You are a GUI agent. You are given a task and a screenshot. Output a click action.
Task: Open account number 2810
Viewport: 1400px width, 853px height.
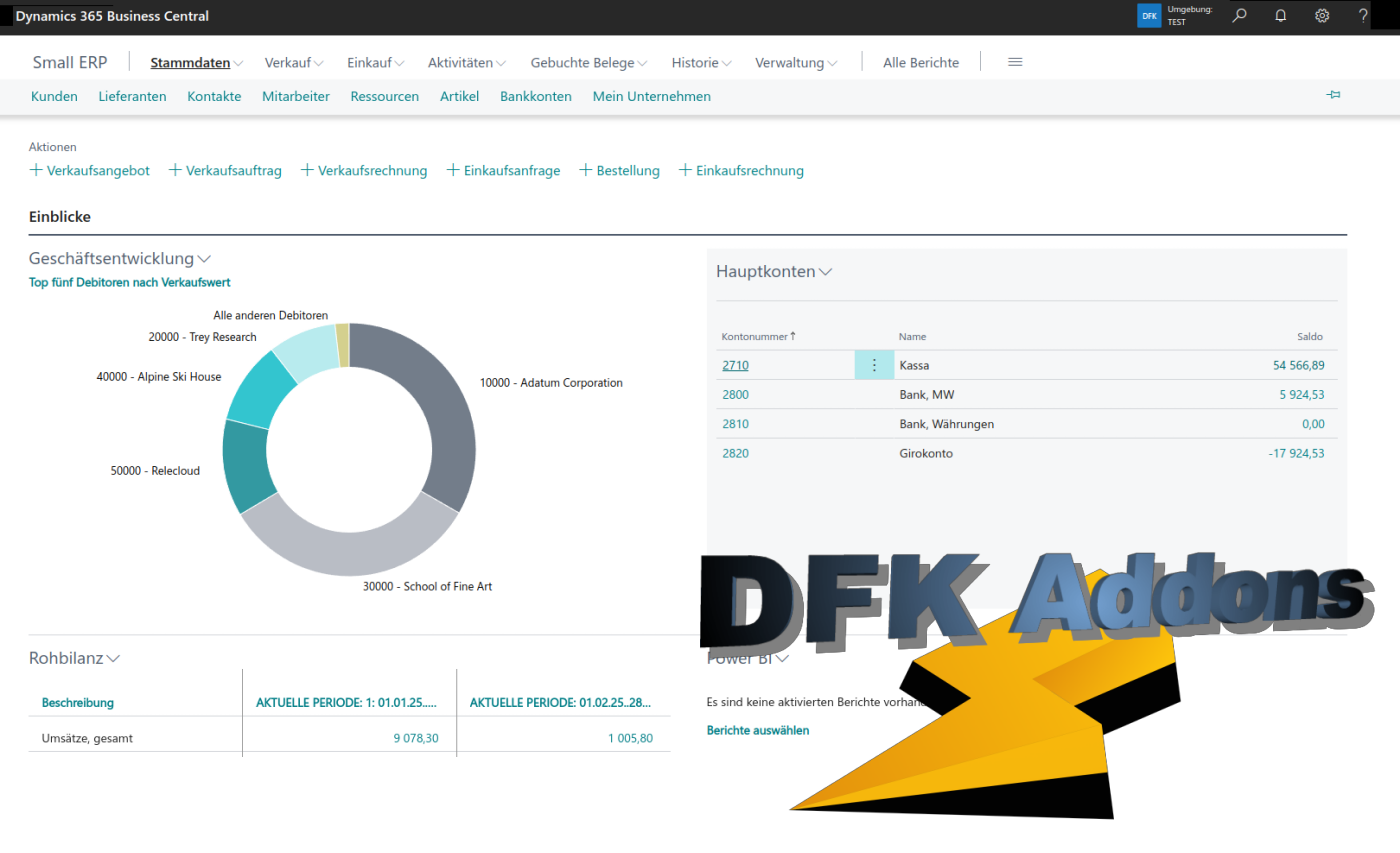(x=735, y=424)
